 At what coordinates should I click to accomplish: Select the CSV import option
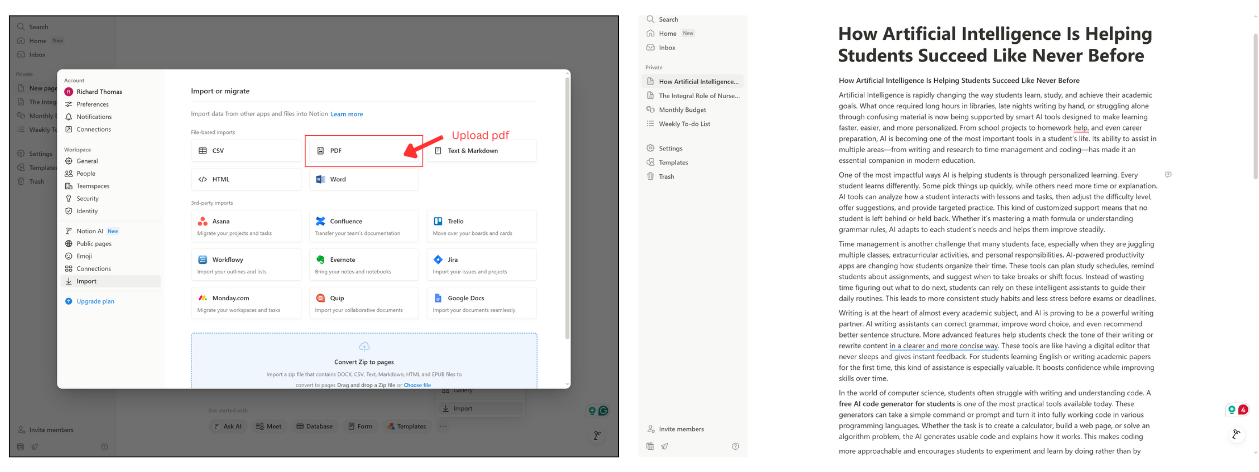(246, 150)
